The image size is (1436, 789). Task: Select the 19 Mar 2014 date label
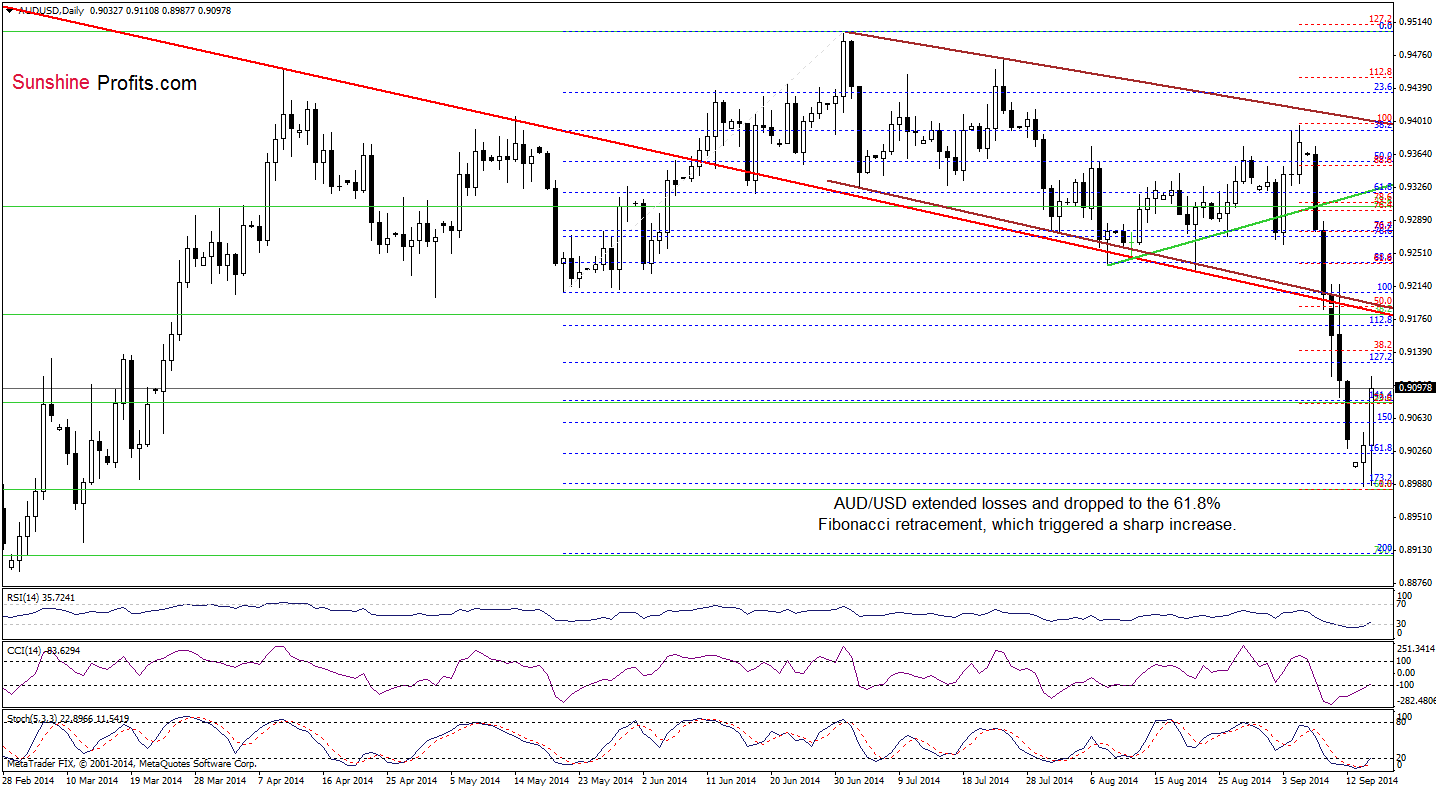(x=157, y=780)
